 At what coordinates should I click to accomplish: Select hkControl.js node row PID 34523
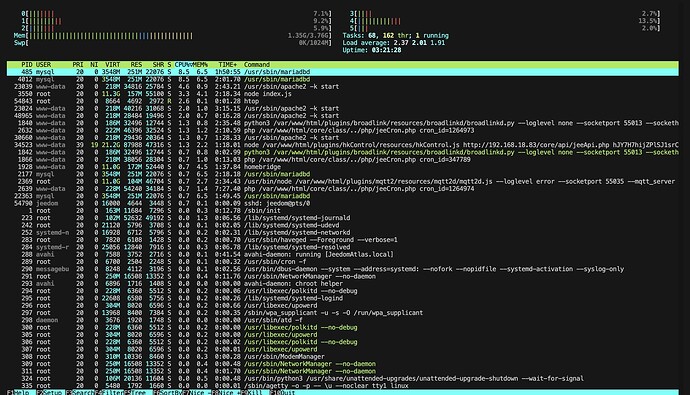click(342, 145)
